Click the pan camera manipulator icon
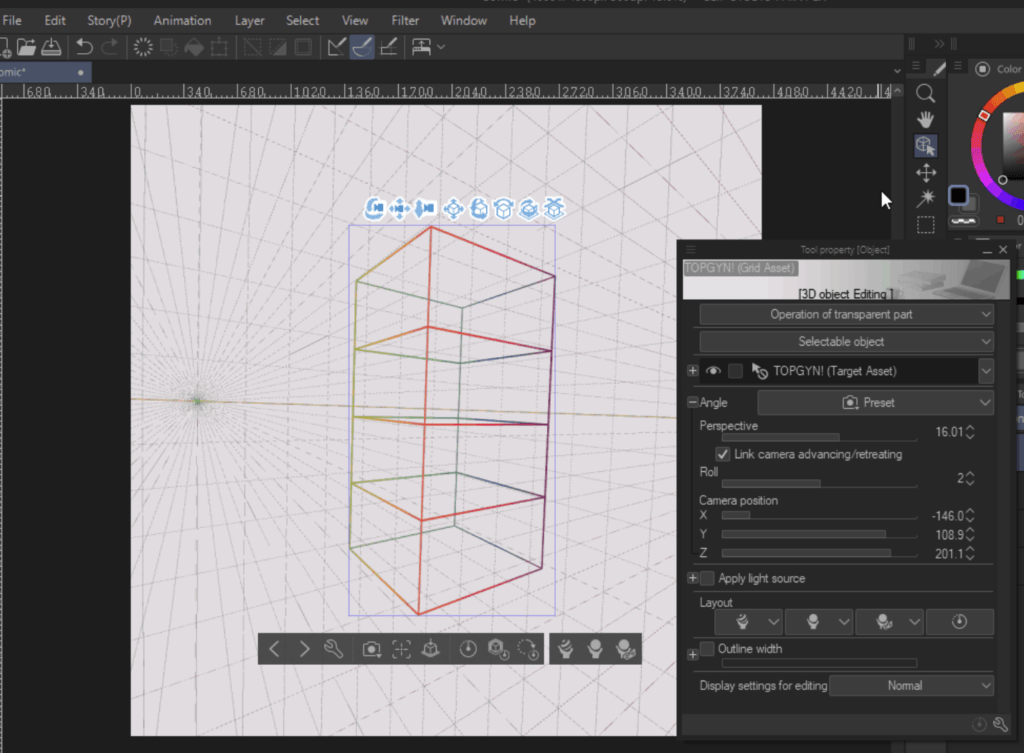The width and height of the screenshot is (1024, 753). click(x=400, y=208)
